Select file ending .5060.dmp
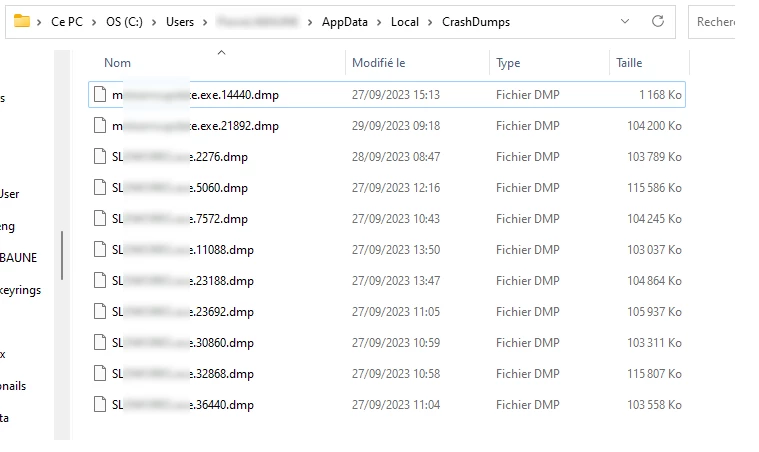Viewport: 759px width, 452px height. tap(387, 188)
